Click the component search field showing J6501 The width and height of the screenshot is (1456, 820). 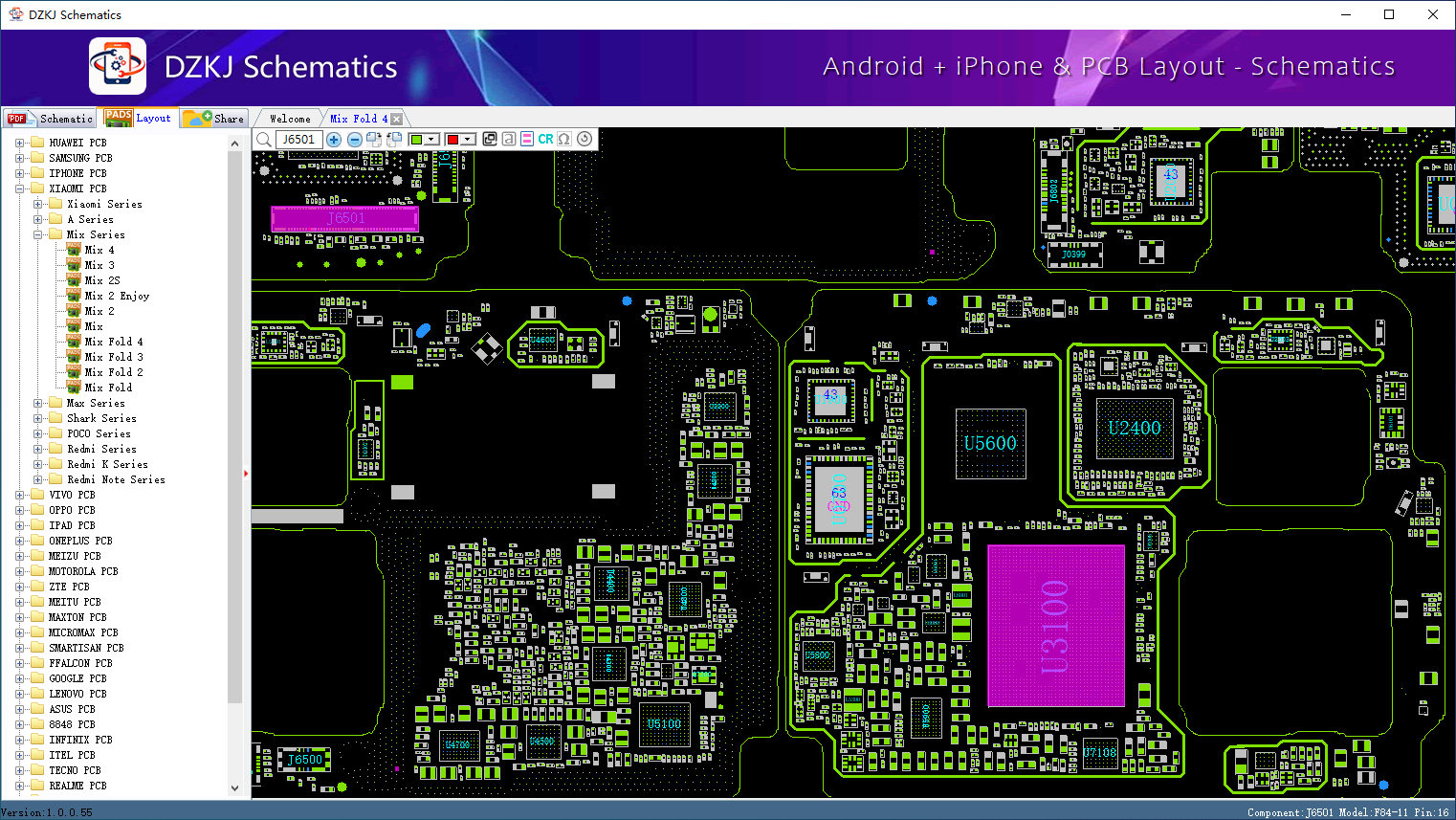[x=299, y=140]
